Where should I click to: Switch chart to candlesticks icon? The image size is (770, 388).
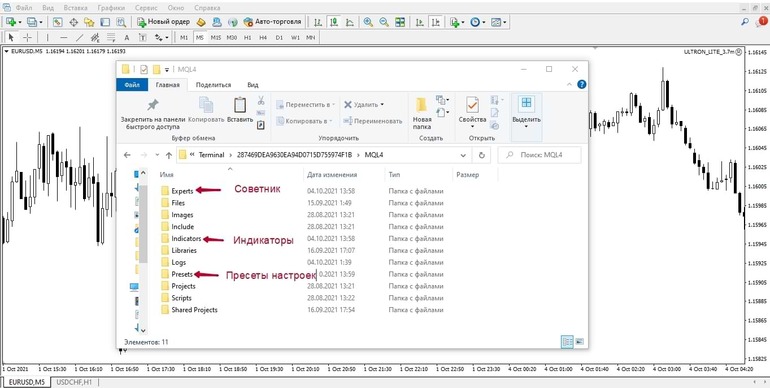click(334, 22)
